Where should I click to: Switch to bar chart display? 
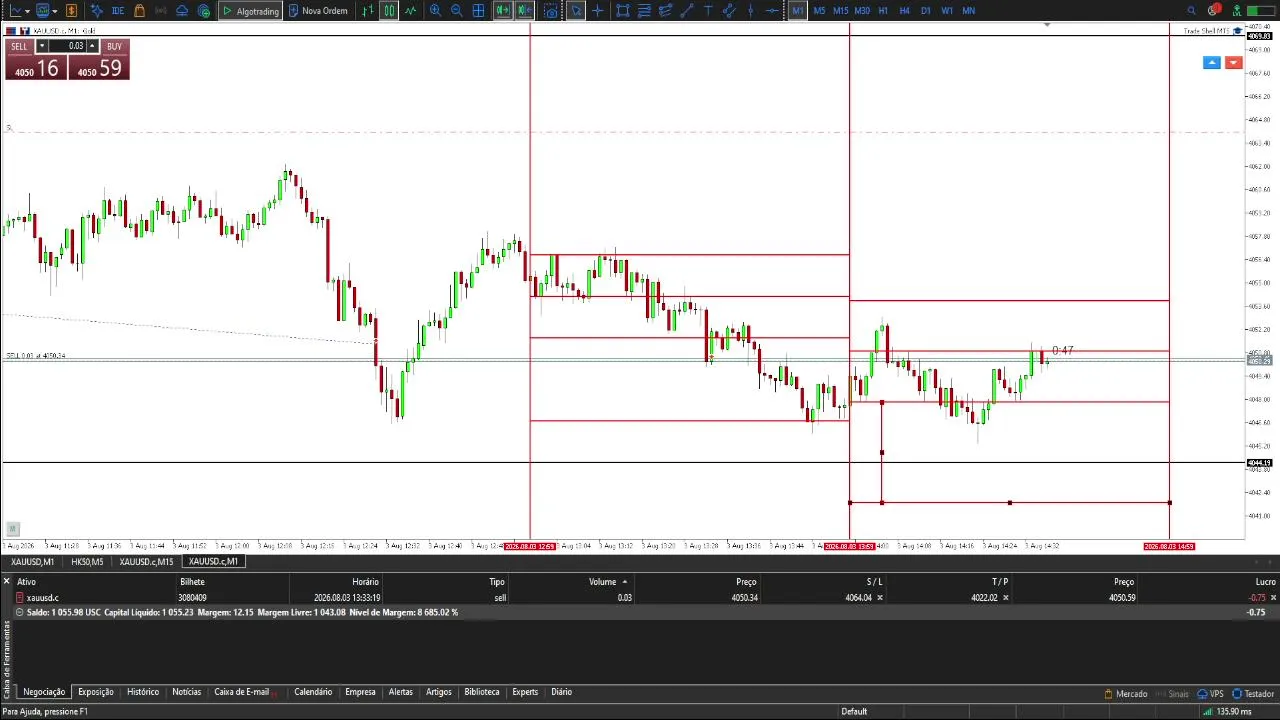[368, 10]
